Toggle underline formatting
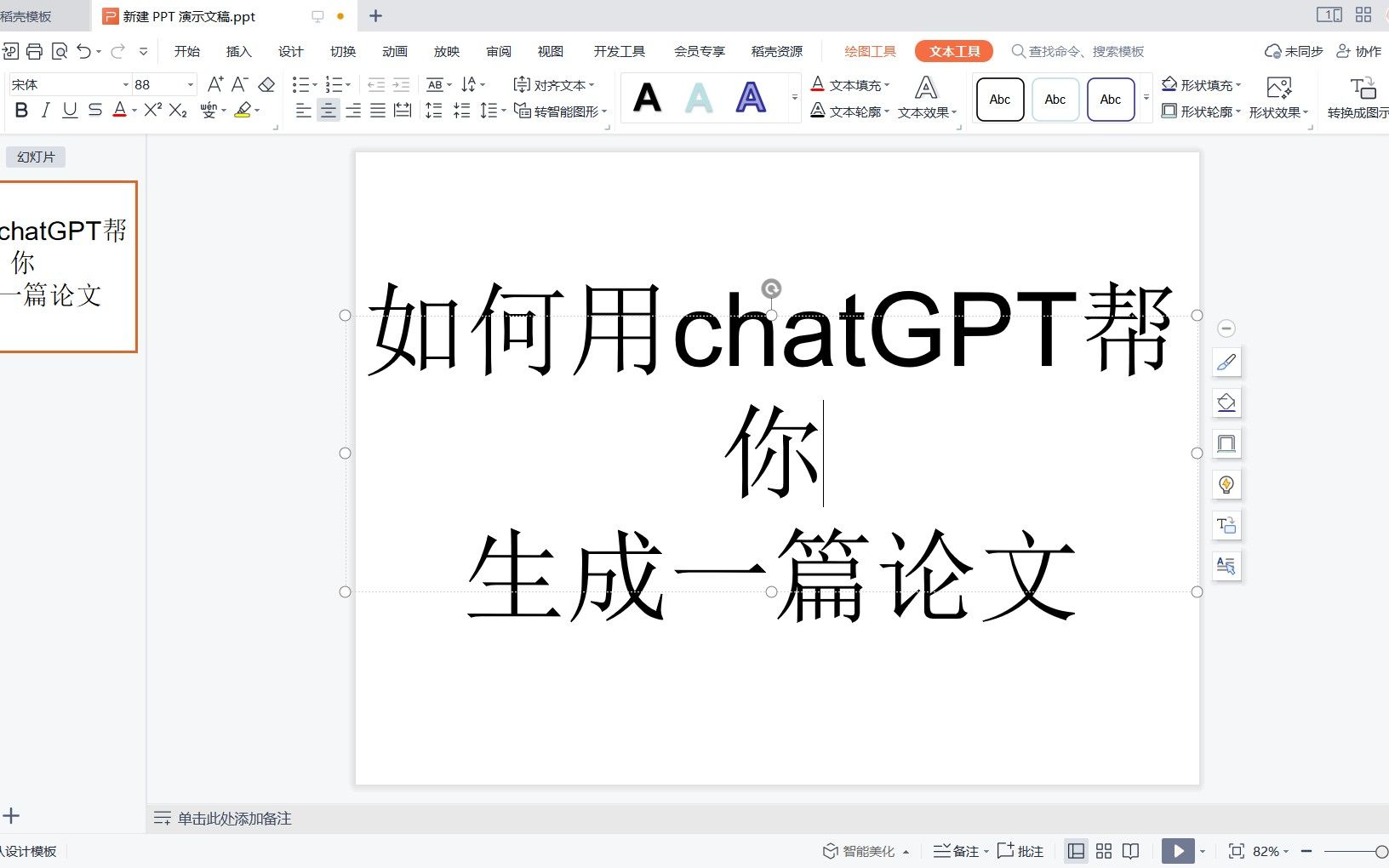This screenshot has height=868, width=1389. pyautogui.click(x=70, y=110)
